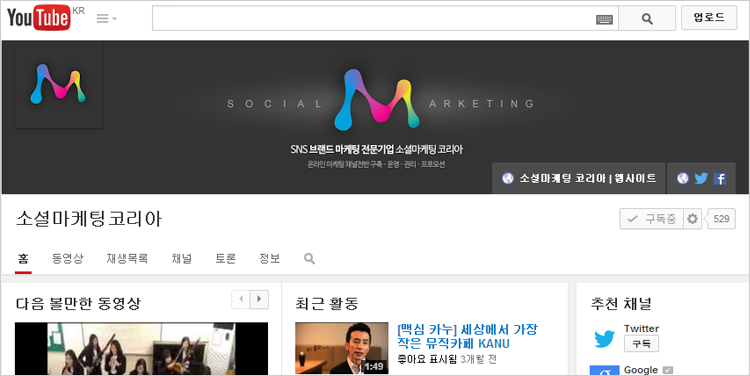
Task: Open the 정보 tab
Action: pyautogui.click(x=269, y=259)
